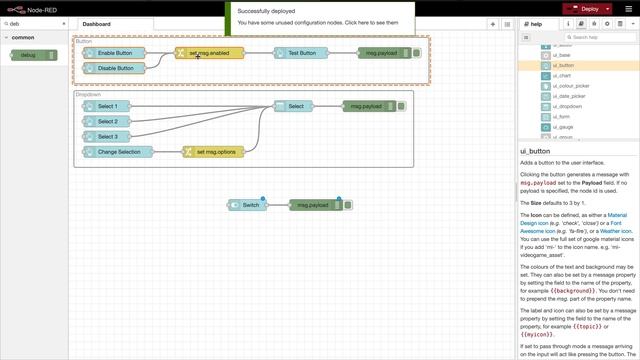Select the help sidebar tab

[533, 24]
